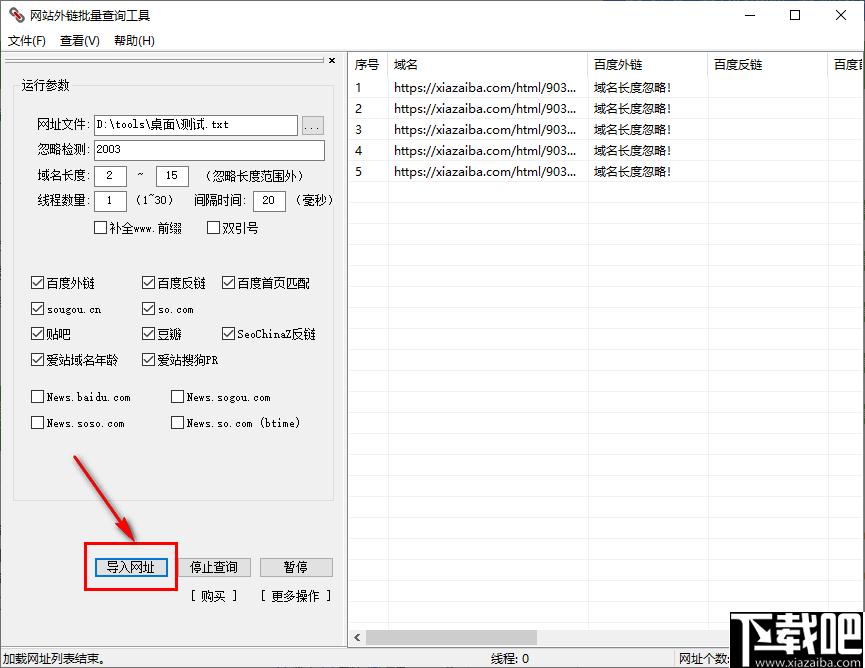Click the 百度反链 column header

[768, 65]
